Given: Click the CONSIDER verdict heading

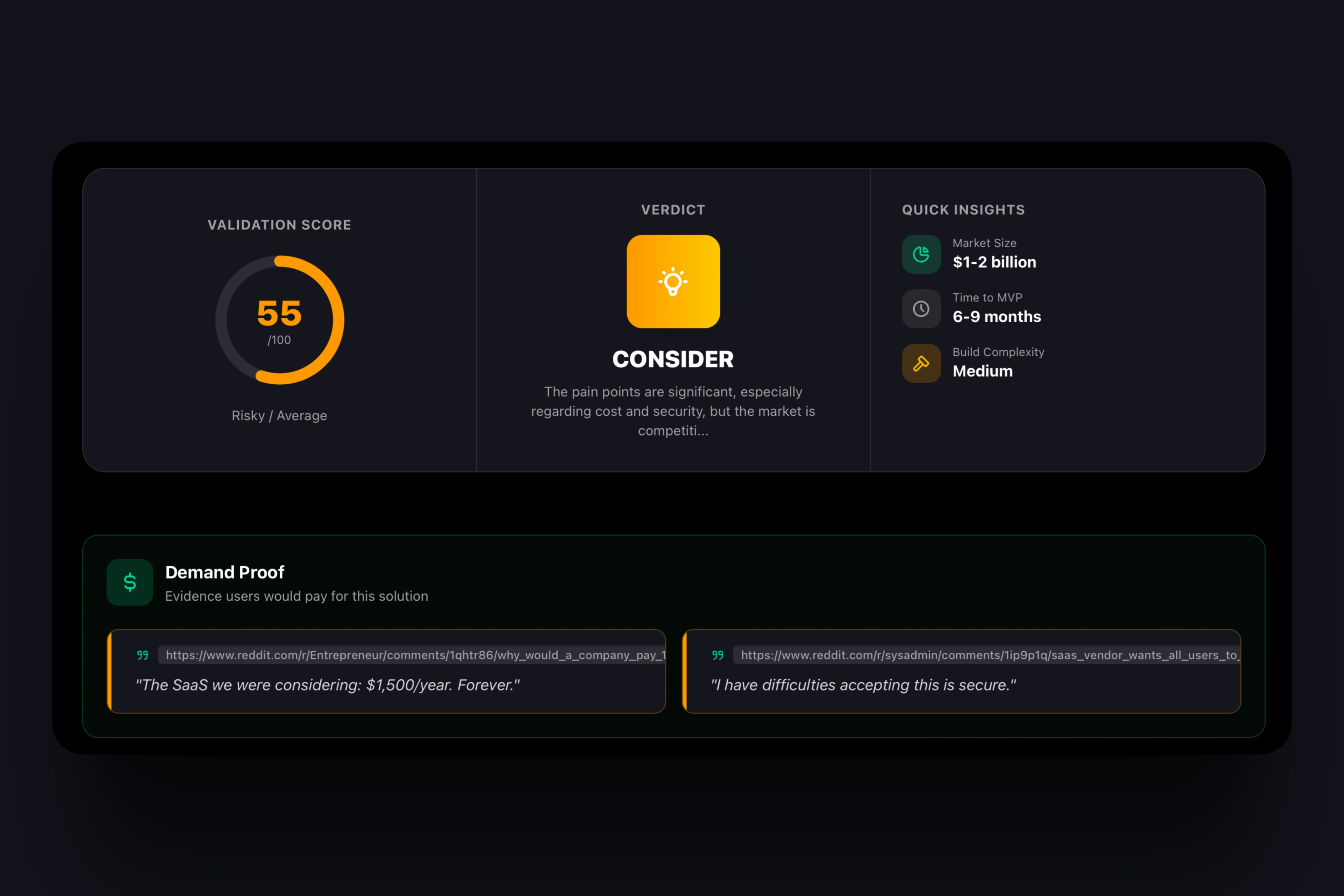Looking at the screenshot, I should point(673,359).
